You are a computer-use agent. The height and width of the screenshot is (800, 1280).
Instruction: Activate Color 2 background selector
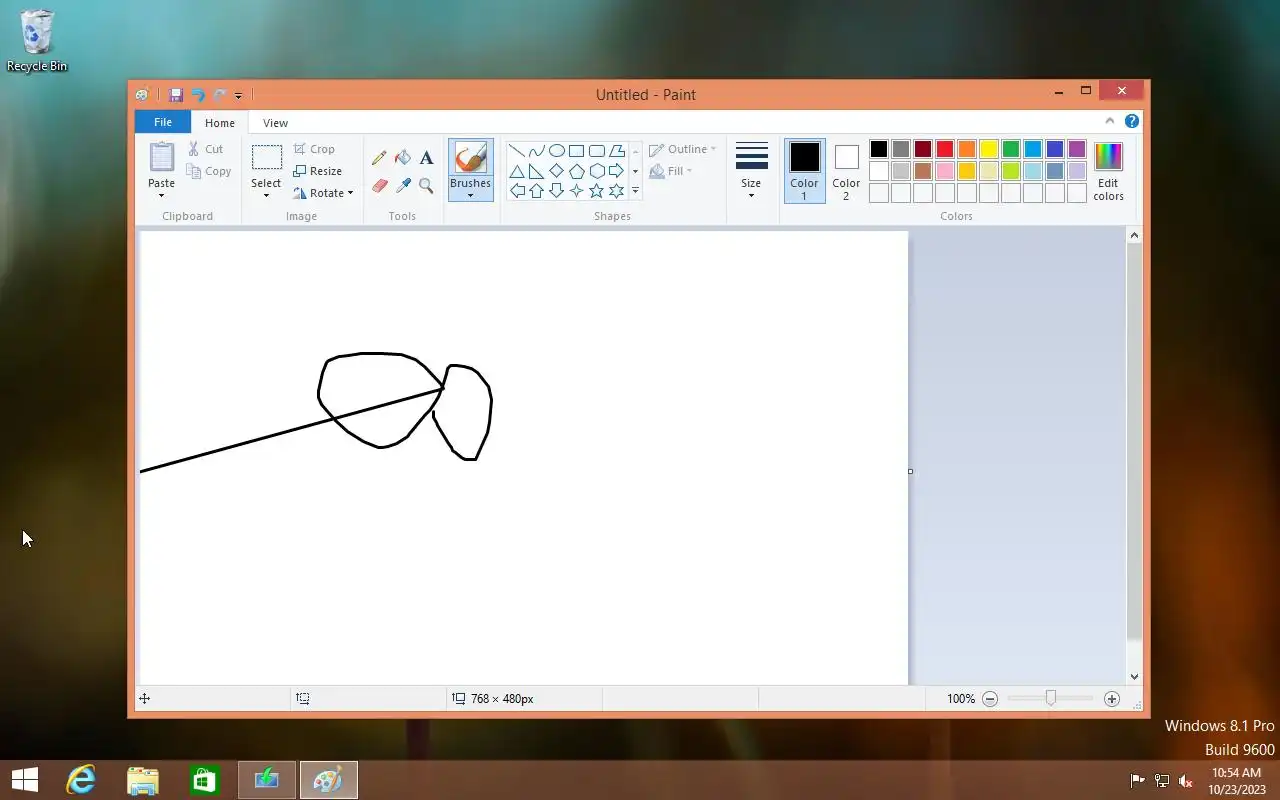point(846,170)
